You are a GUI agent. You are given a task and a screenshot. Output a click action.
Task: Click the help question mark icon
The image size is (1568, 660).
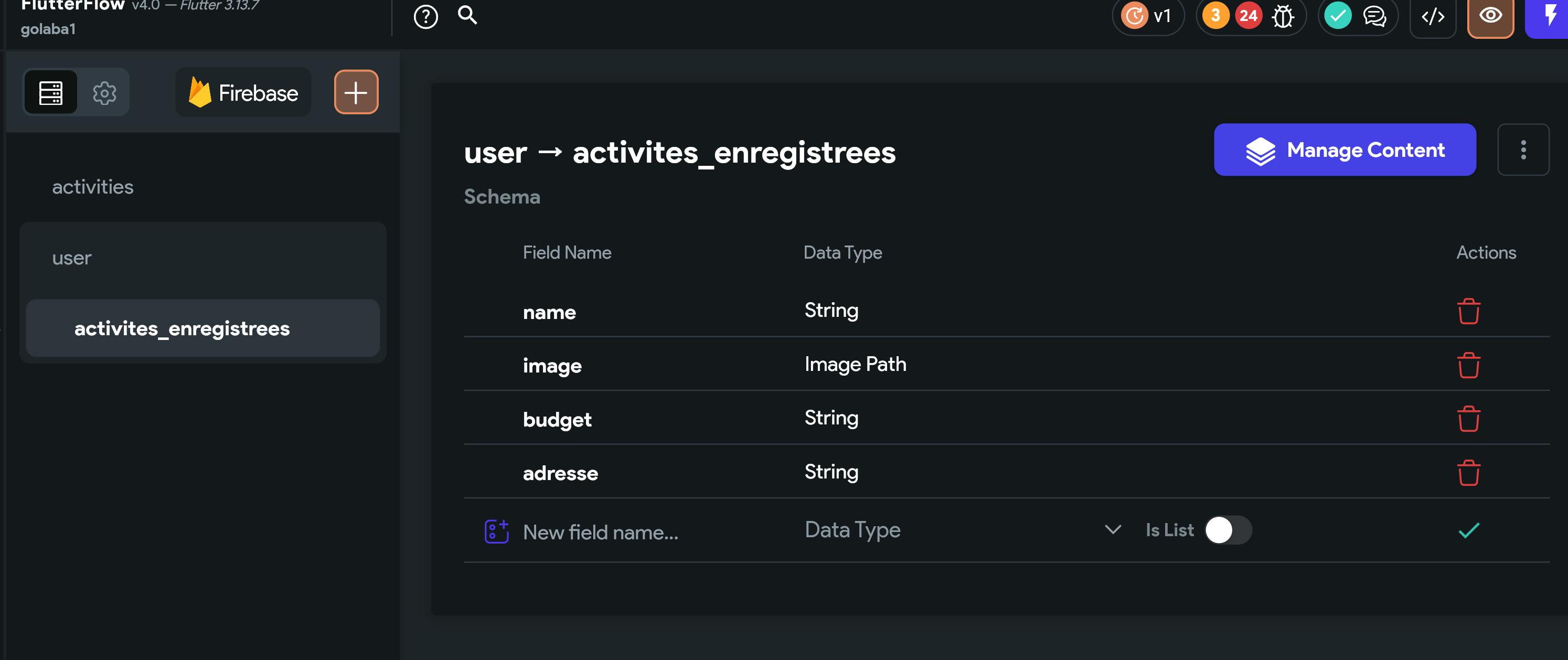pos(425,16)
